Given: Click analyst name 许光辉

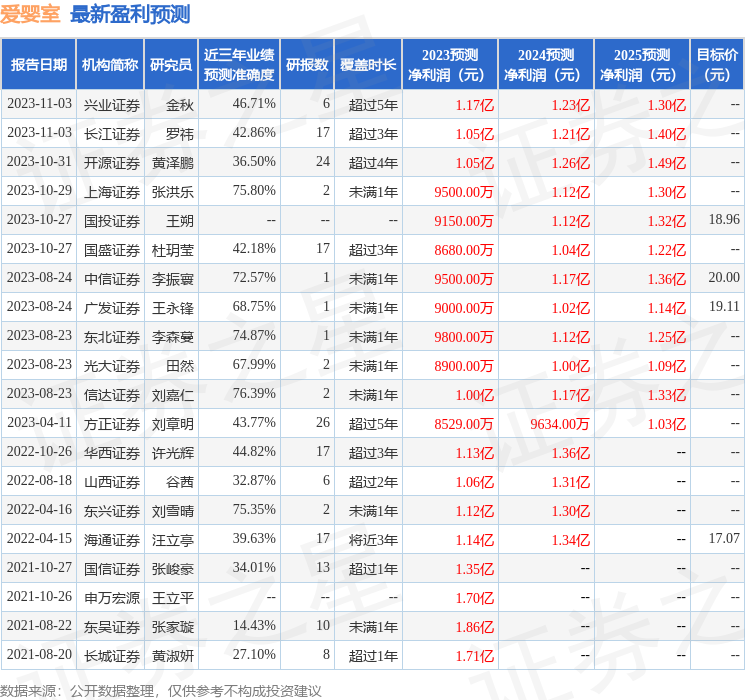Looking at the screenshot, I should click(173, 453).
